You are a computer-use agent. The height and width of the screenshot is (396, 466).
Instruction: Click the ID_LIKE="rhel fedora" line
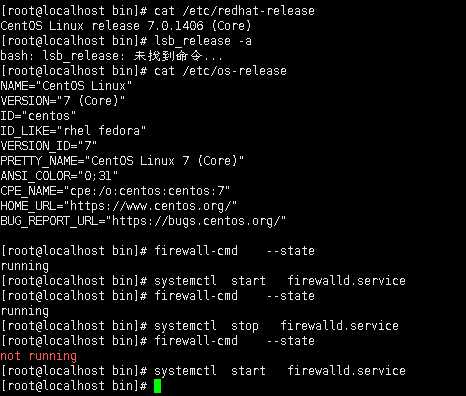pyautogui.click(x=73, y=131)
